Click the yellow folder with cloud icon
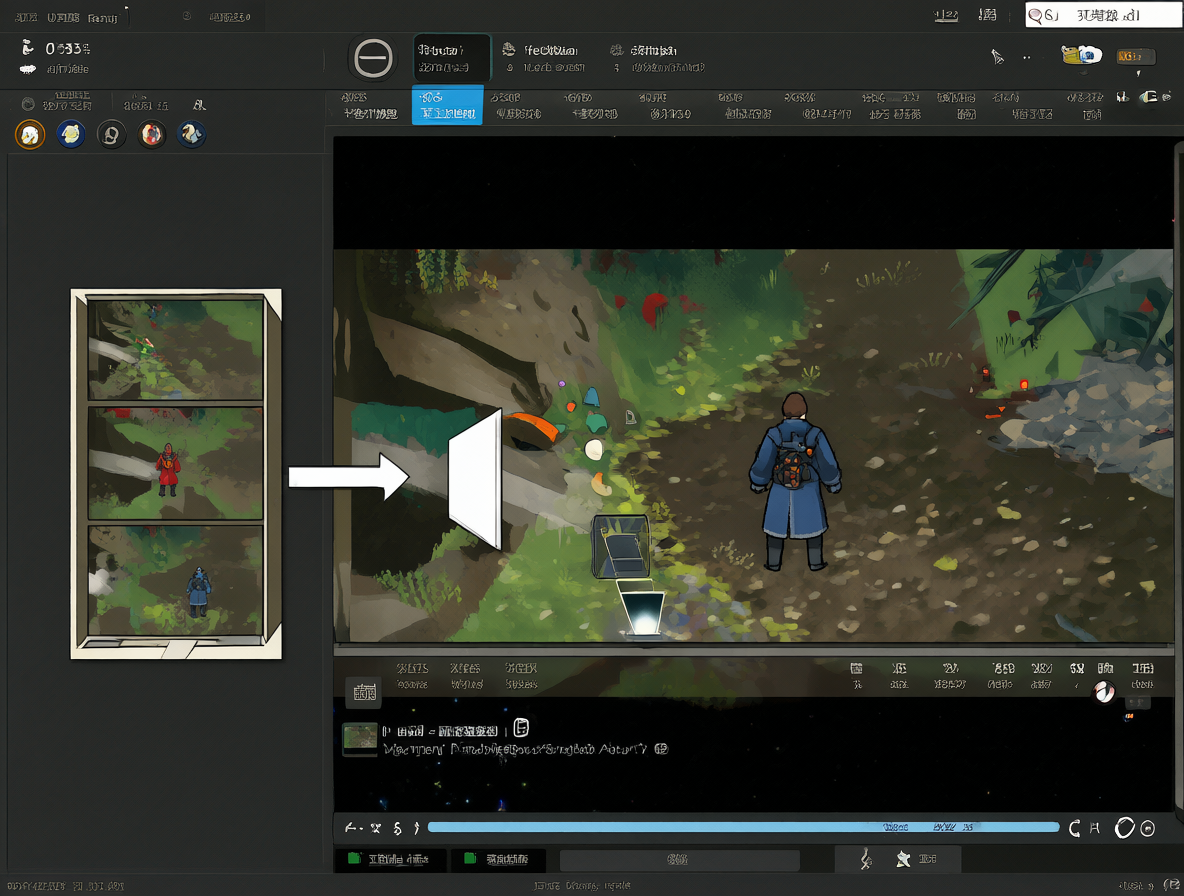The height and width of the screenshot is (896, 1184). point(1081,55)
